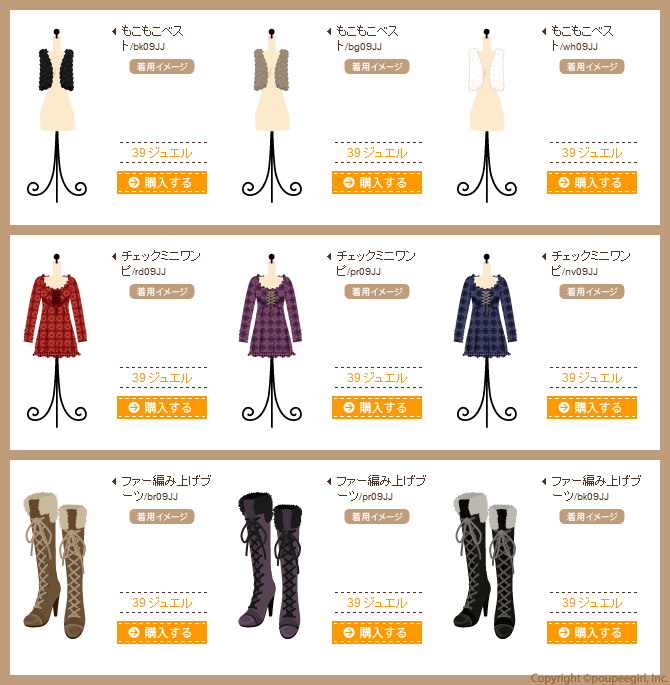
Task: Purchase the navy mini dress nv09JJ
Action: [x=591, y=408]
